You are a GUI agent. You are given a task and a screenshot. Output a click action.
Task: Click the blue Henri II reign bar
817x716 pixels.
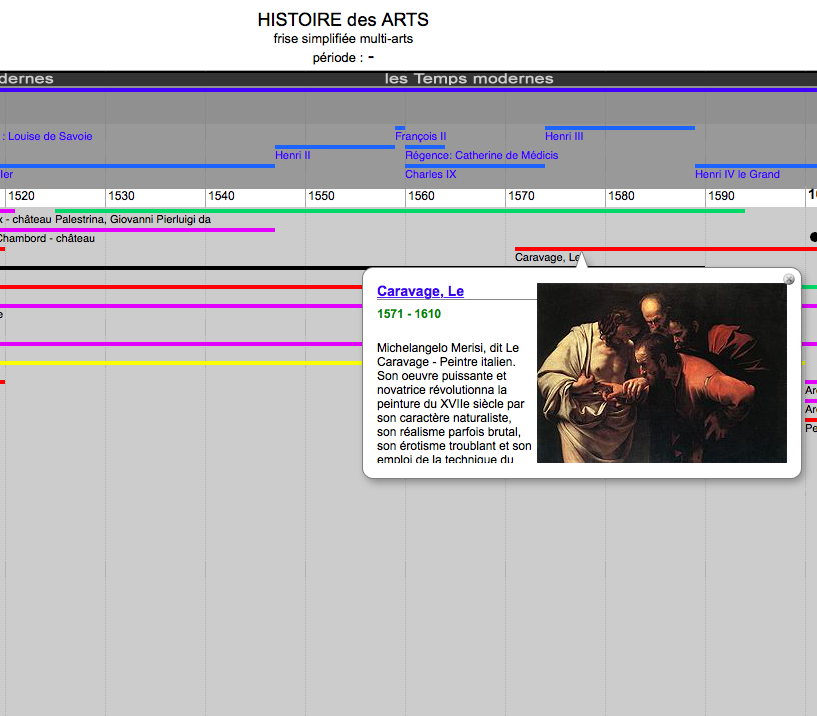[x=335, y=147]
